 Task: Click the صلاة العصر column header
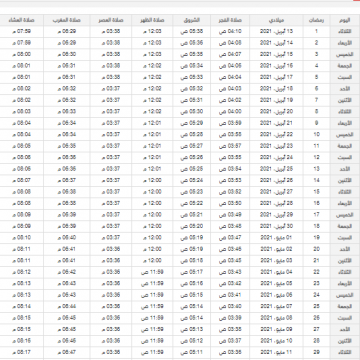pyautogui.click(x=111, y=20)
